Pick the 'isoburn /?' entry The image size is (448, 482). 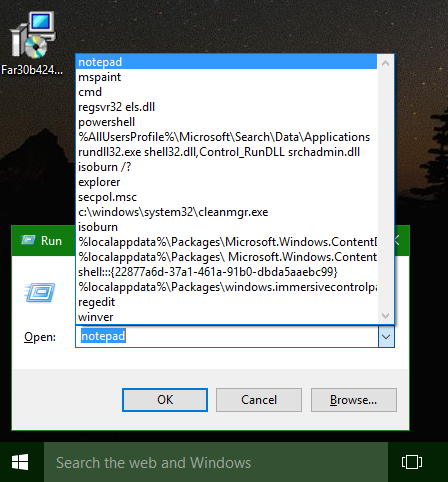click(226, 167)
